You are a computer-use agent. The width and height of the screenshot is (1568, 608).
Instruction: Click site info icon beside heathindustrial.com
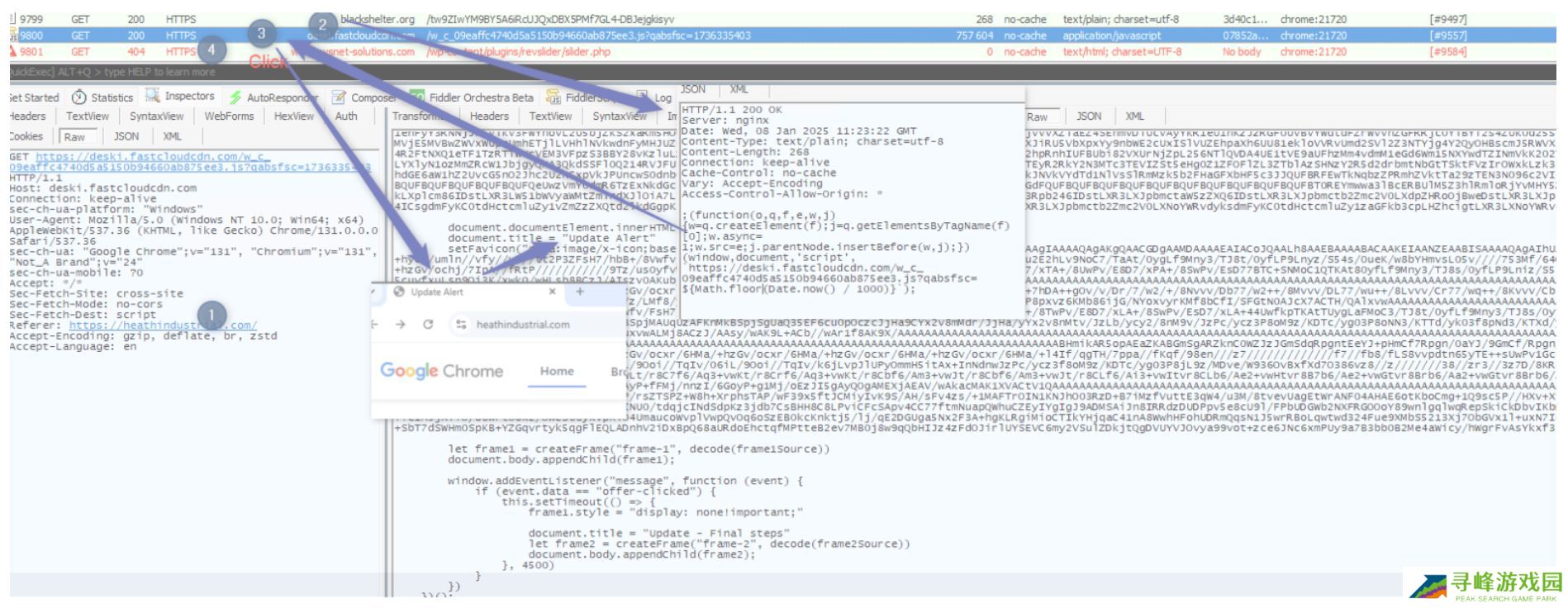[461, 325]
